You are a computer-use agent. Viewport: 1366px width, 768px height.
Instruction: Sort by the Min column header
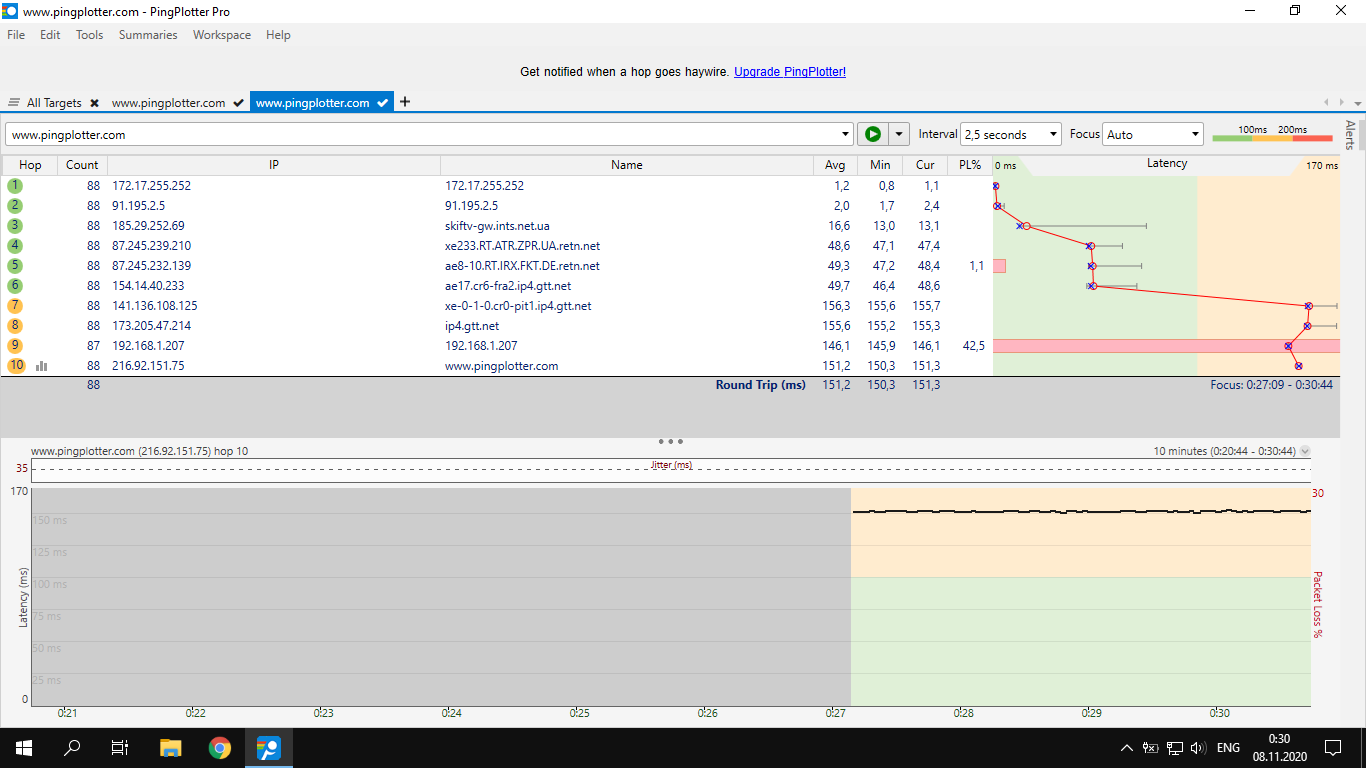pyautogui.click(x=880, y=165)
